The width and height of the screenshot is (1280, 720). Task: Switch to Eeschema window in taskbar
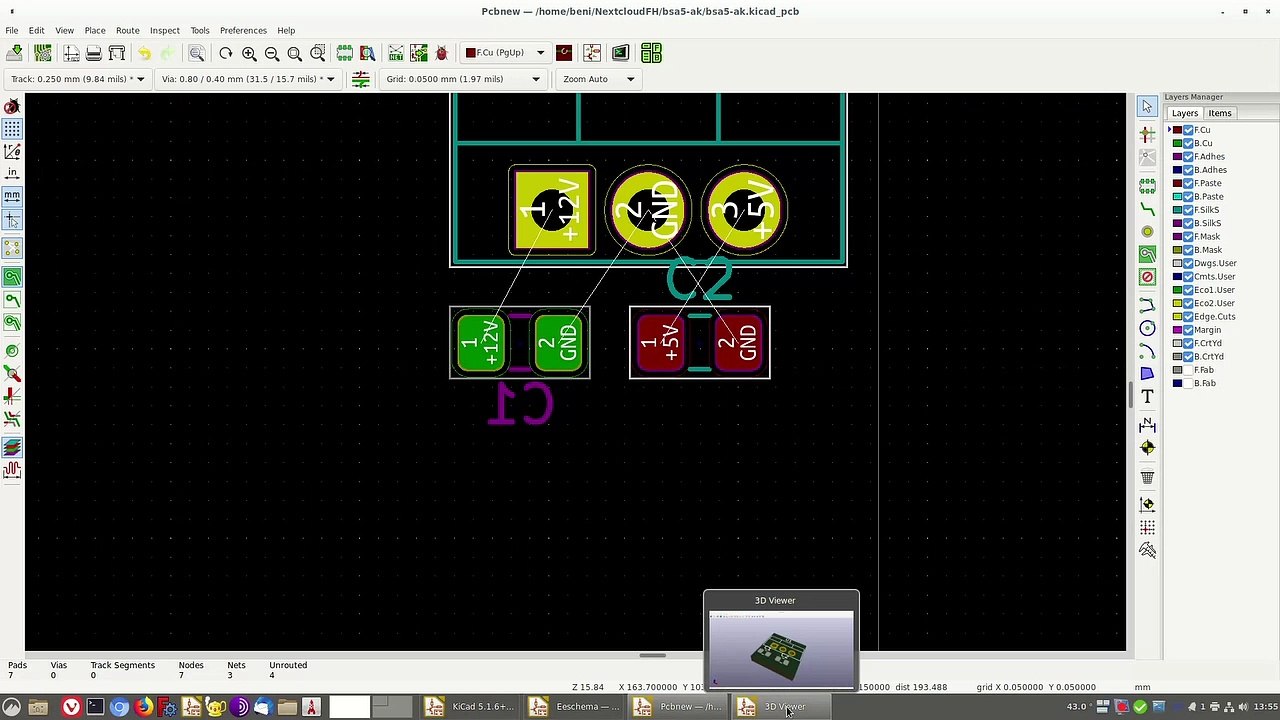point(576,707)
